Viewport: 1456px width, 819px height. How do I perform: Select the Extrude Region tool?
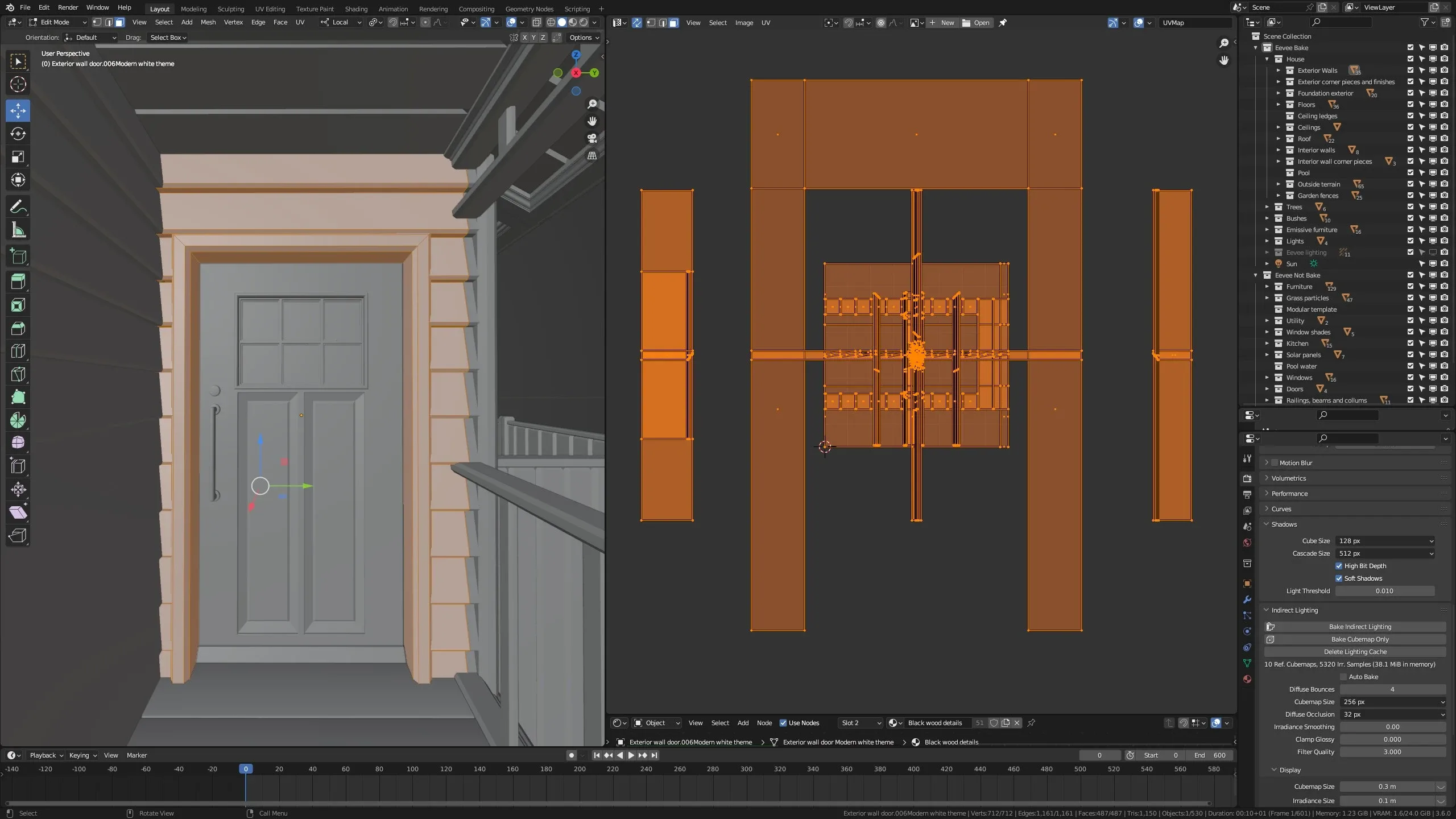point(18,282)
